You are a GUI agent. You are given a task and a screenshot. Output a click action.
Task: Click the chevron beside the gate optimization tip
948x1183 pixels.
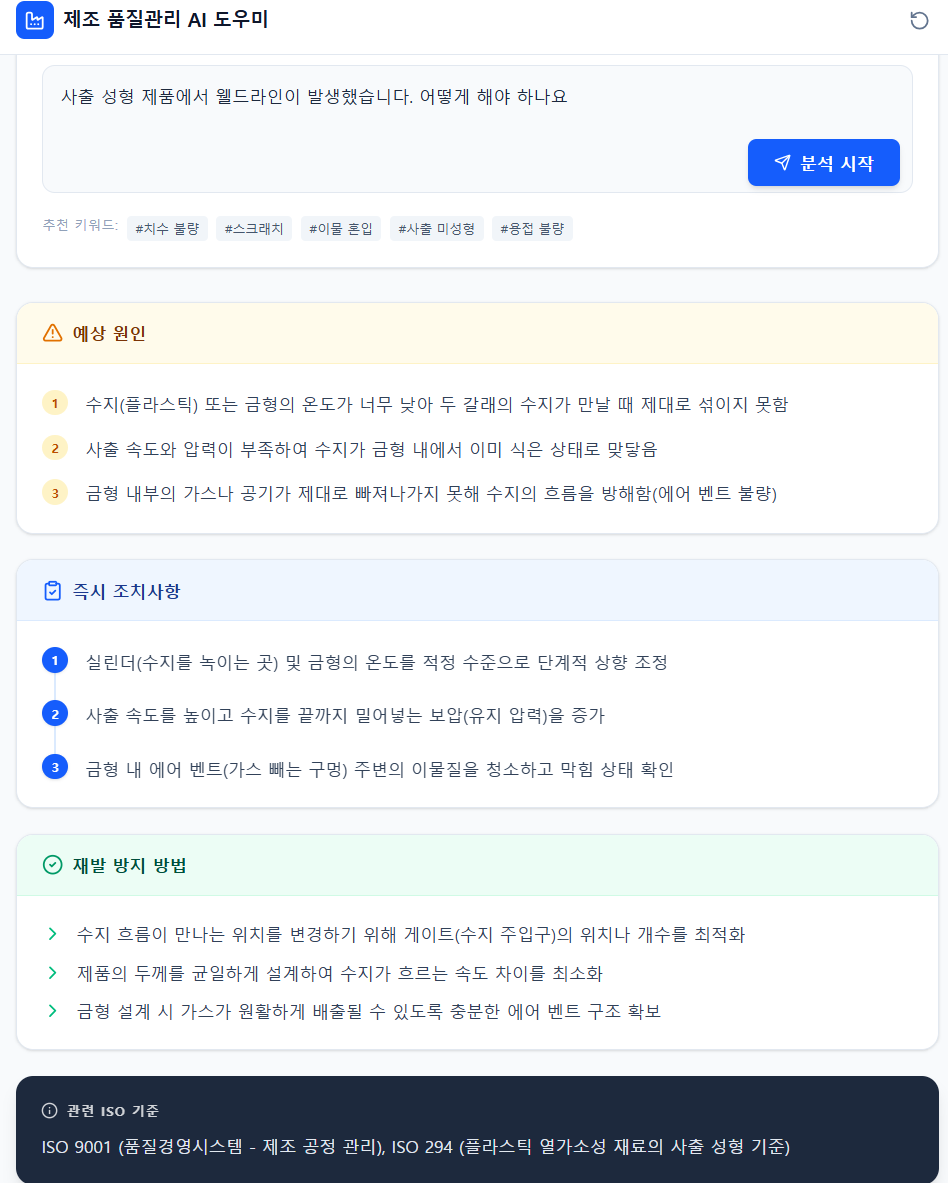coord(53,934)
